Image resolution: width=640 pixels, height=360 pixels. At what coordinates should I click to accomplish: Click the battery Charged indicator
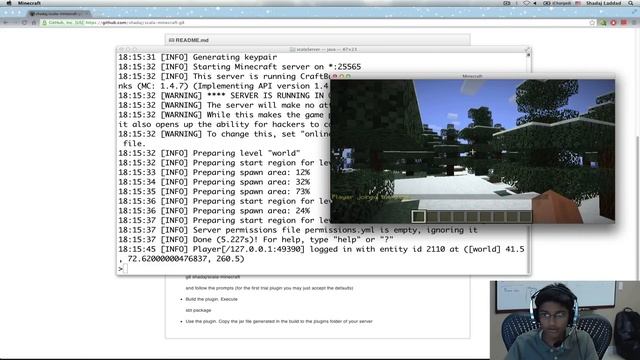[x=557, y=3]
